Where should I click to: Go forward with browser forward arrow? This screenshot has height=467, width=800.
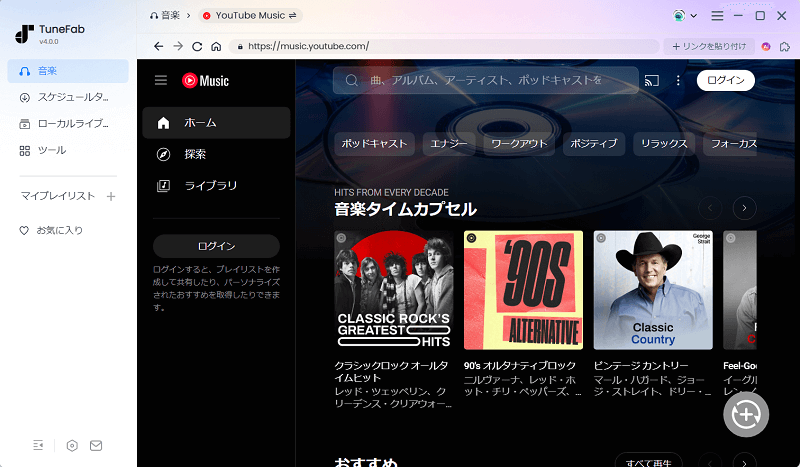[x=178, y=46]
